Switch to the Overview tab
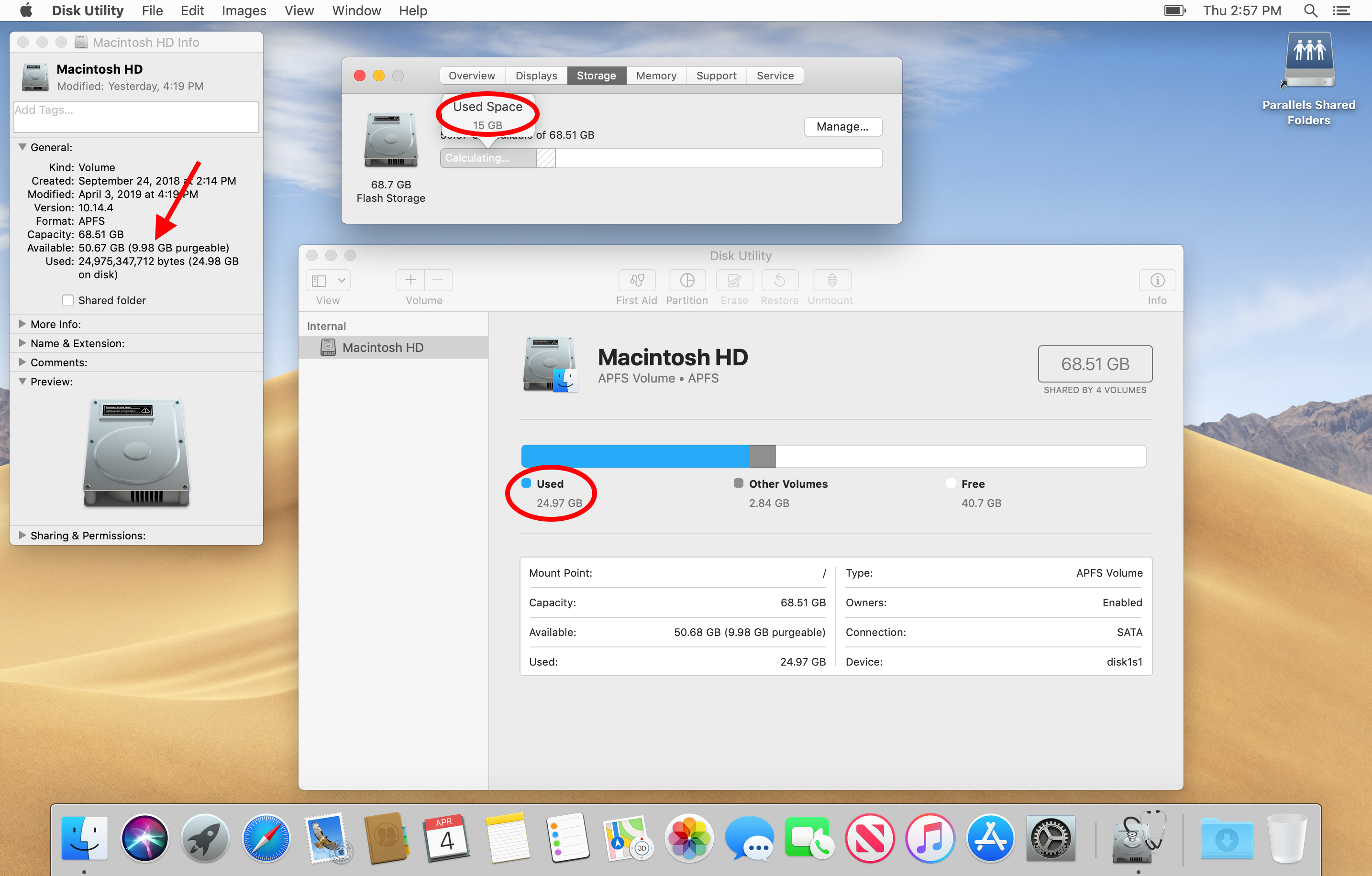Viewport: 1372px width, 876px height. point(472,76)
